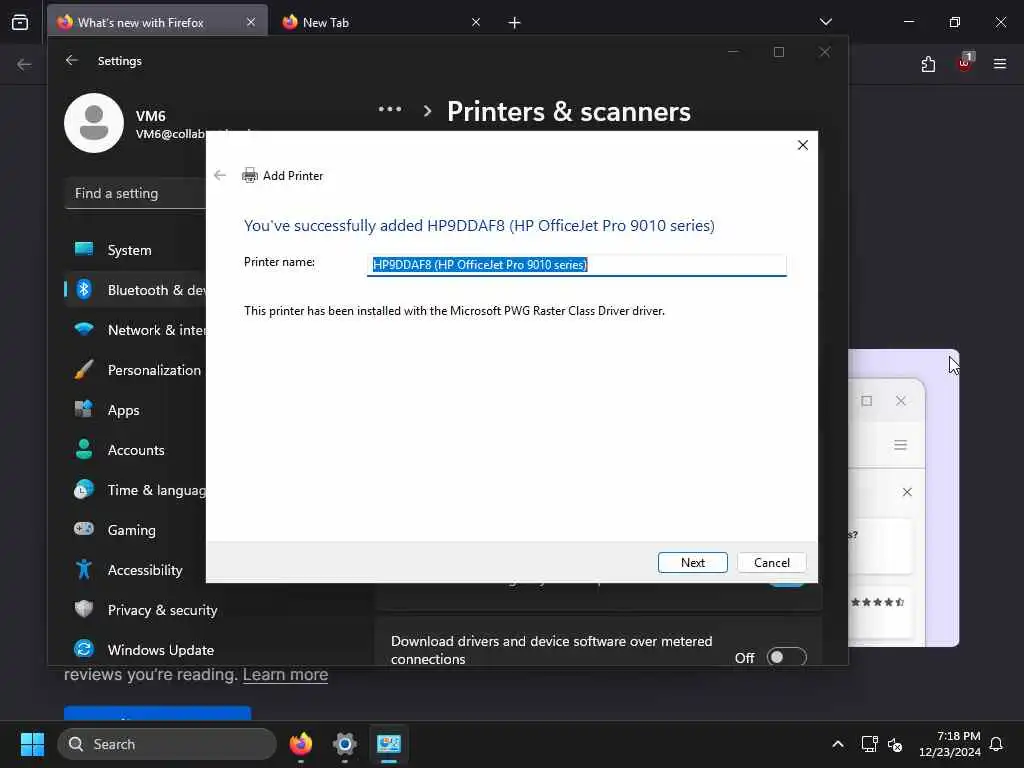Open the Personalization category
The width and height of the screenshot is (1024, 768).
click(x=135, y=370)
